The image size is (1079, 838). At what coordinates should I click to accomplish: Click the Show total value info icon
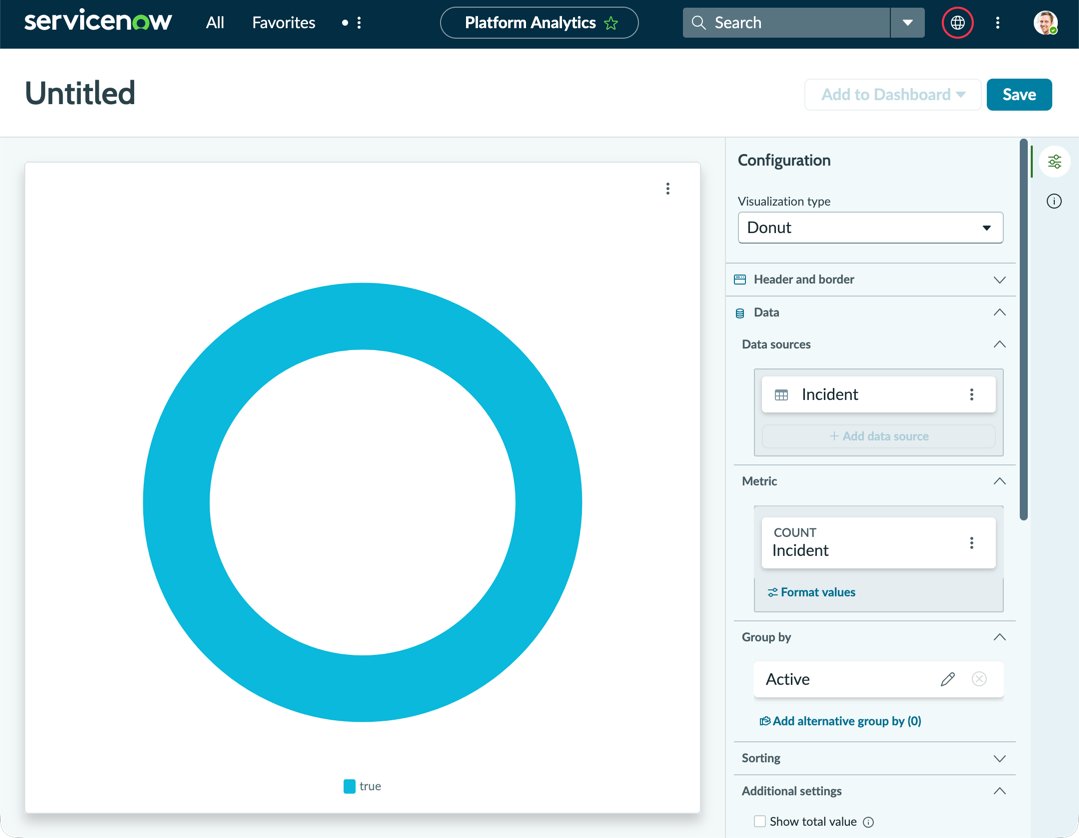click(x=868, y=822)
